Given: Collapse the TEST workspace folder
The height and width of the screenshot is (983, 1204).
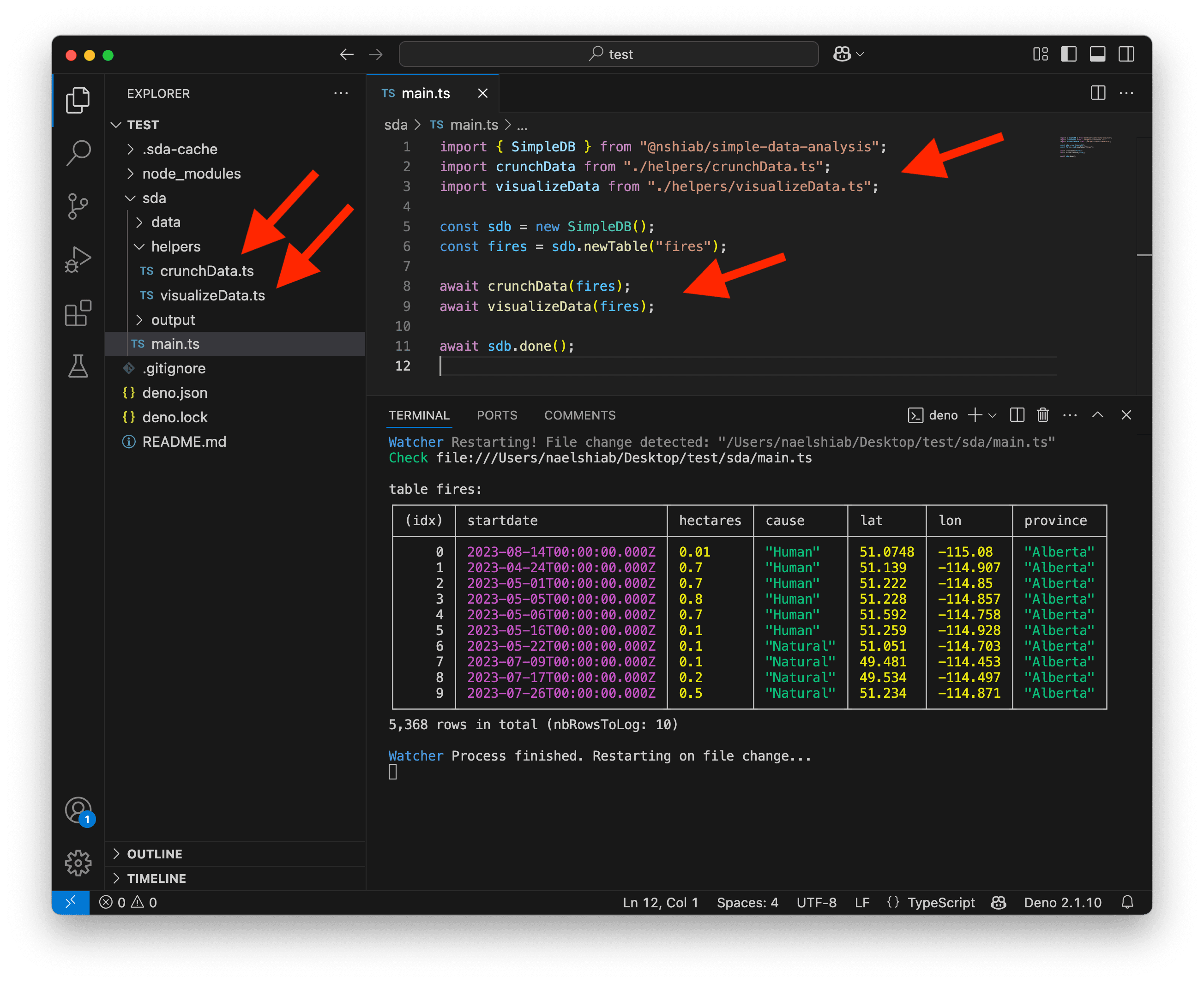Looking at the screenshot, I should (x=235, y=125).
